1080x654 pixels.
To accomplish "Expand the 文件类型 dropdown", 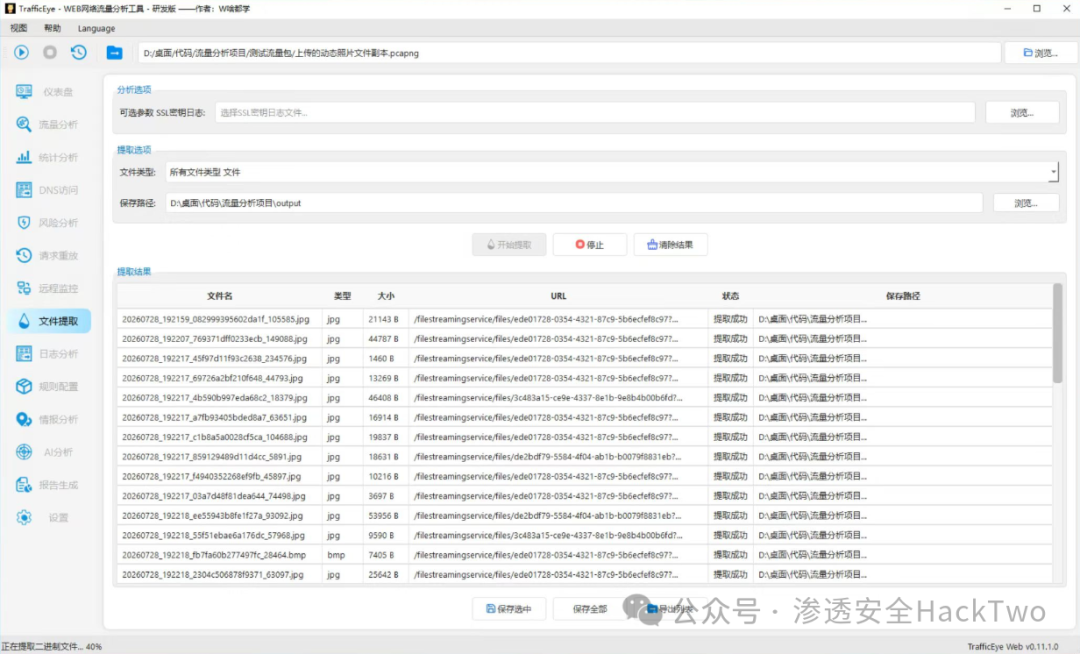I will click(x=612, y=172).
